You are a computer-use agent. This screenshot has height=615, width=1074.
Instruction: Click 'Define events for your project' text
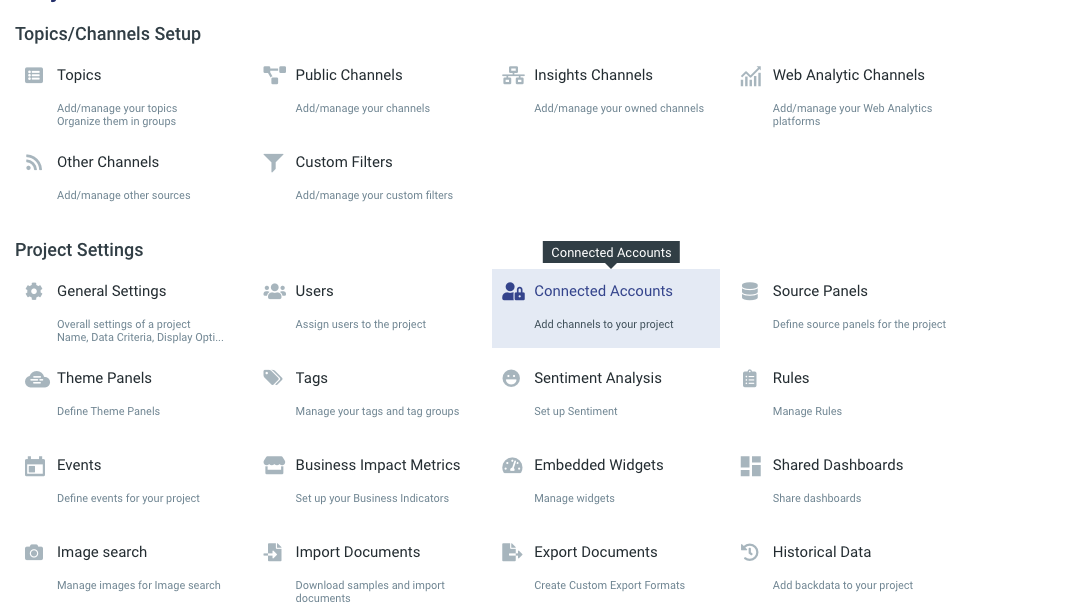coord(128,499)
